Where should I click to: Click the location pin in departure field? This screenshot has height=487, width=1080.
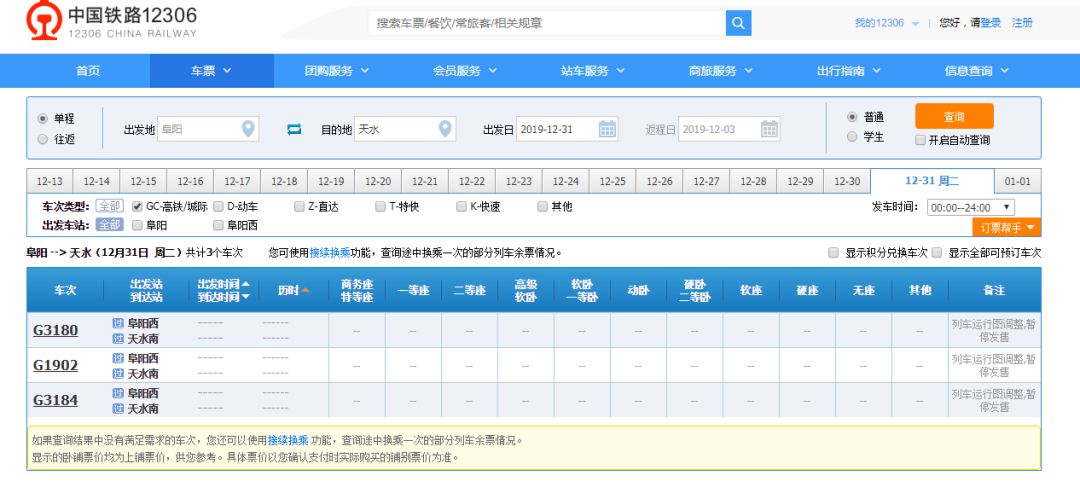pos(248,129)
